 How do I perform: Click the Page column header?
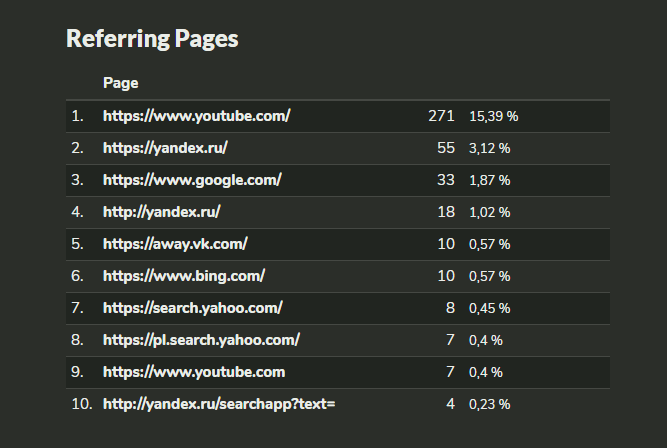click(x=121, y=83)
